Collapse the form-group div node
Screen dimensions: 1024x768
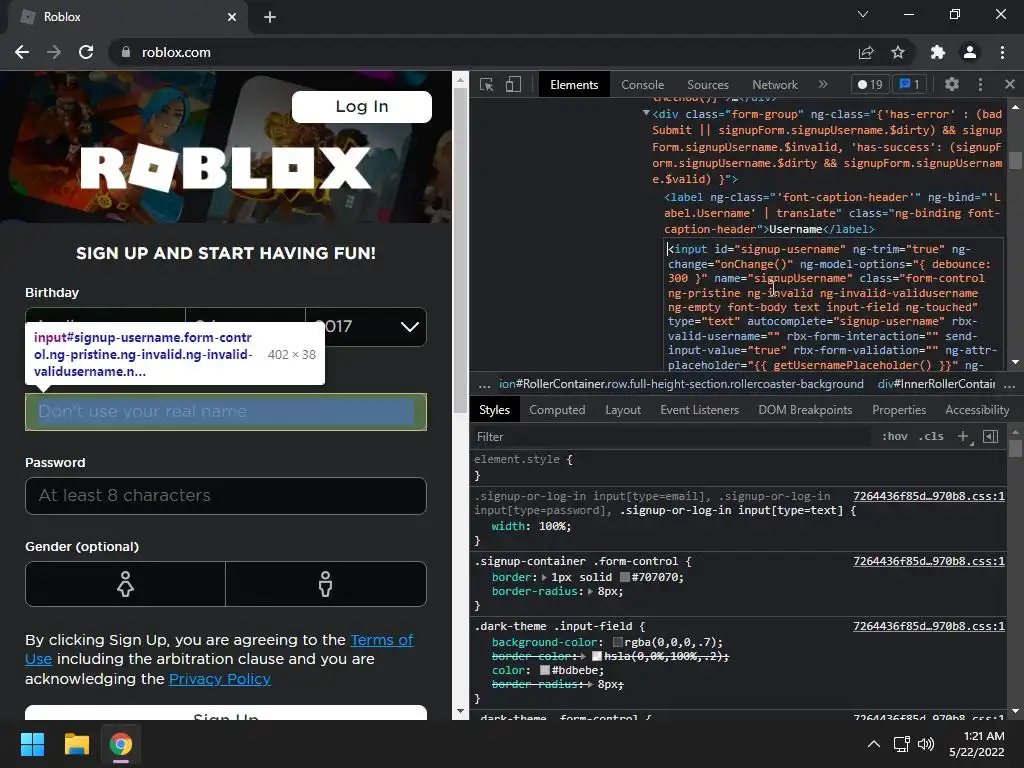click(646, 114)
